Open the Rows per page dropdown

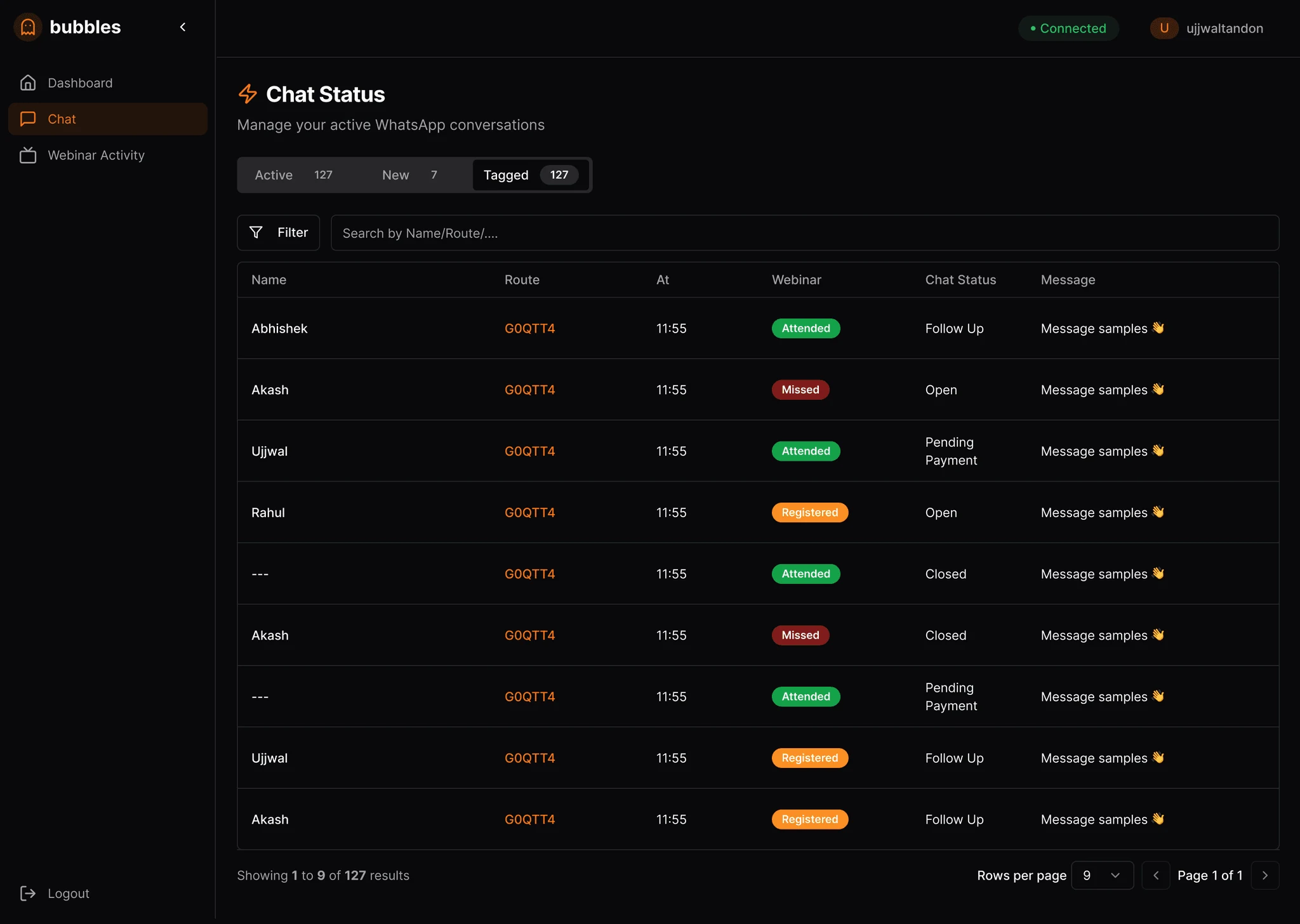click(1102, 876)
